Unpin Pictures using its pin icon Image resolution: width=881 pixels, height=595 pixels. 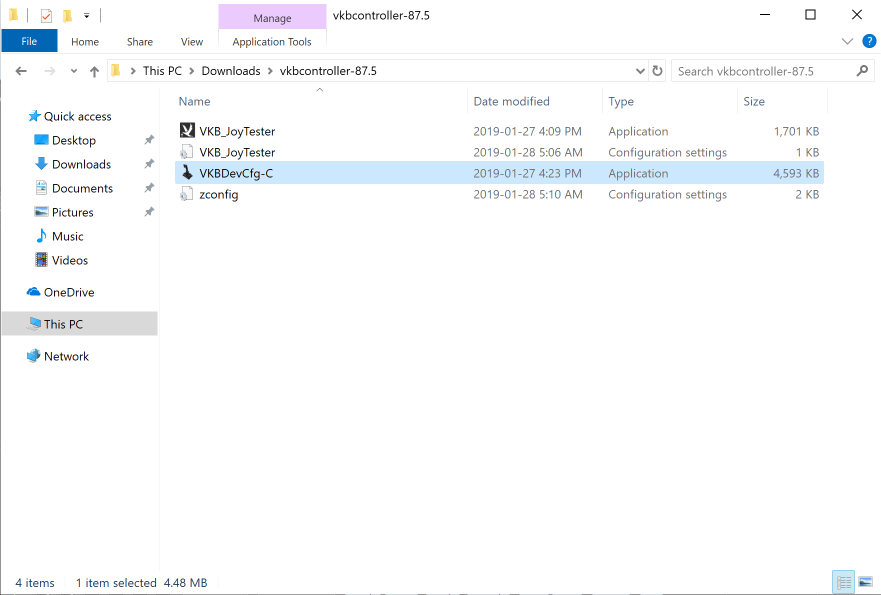click(149, 212)
